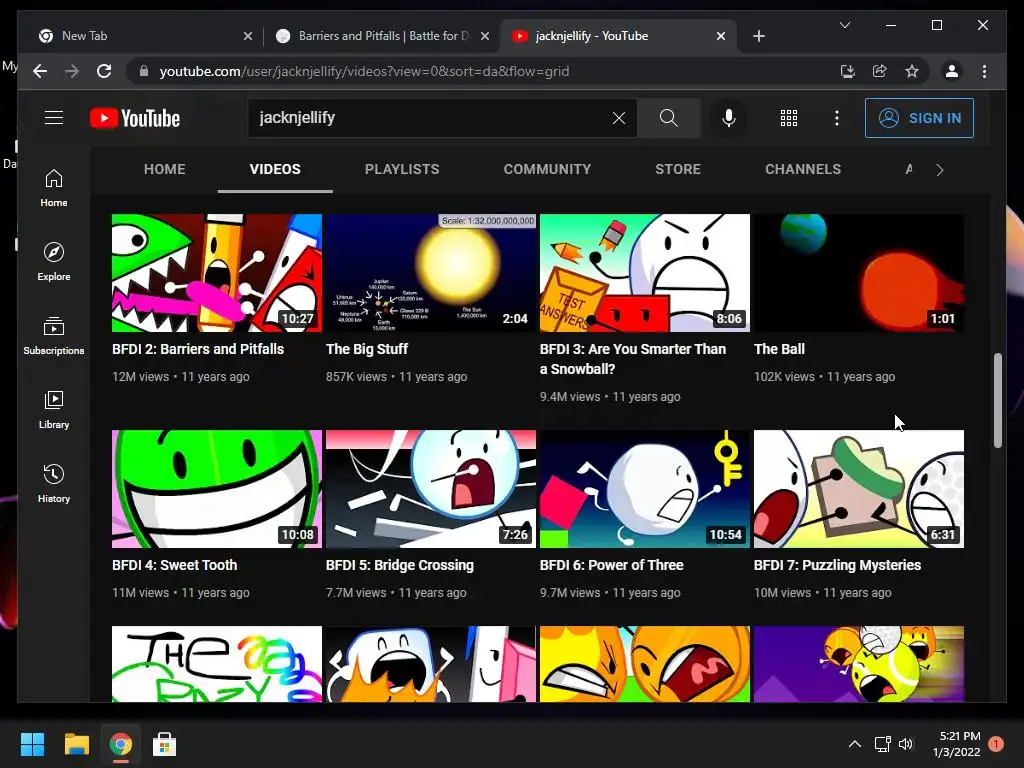Image resolution: width=1024 pixels, height=768 pixels.
Task: Open File Explorer from the taskbar
Action: coord(76,744)
